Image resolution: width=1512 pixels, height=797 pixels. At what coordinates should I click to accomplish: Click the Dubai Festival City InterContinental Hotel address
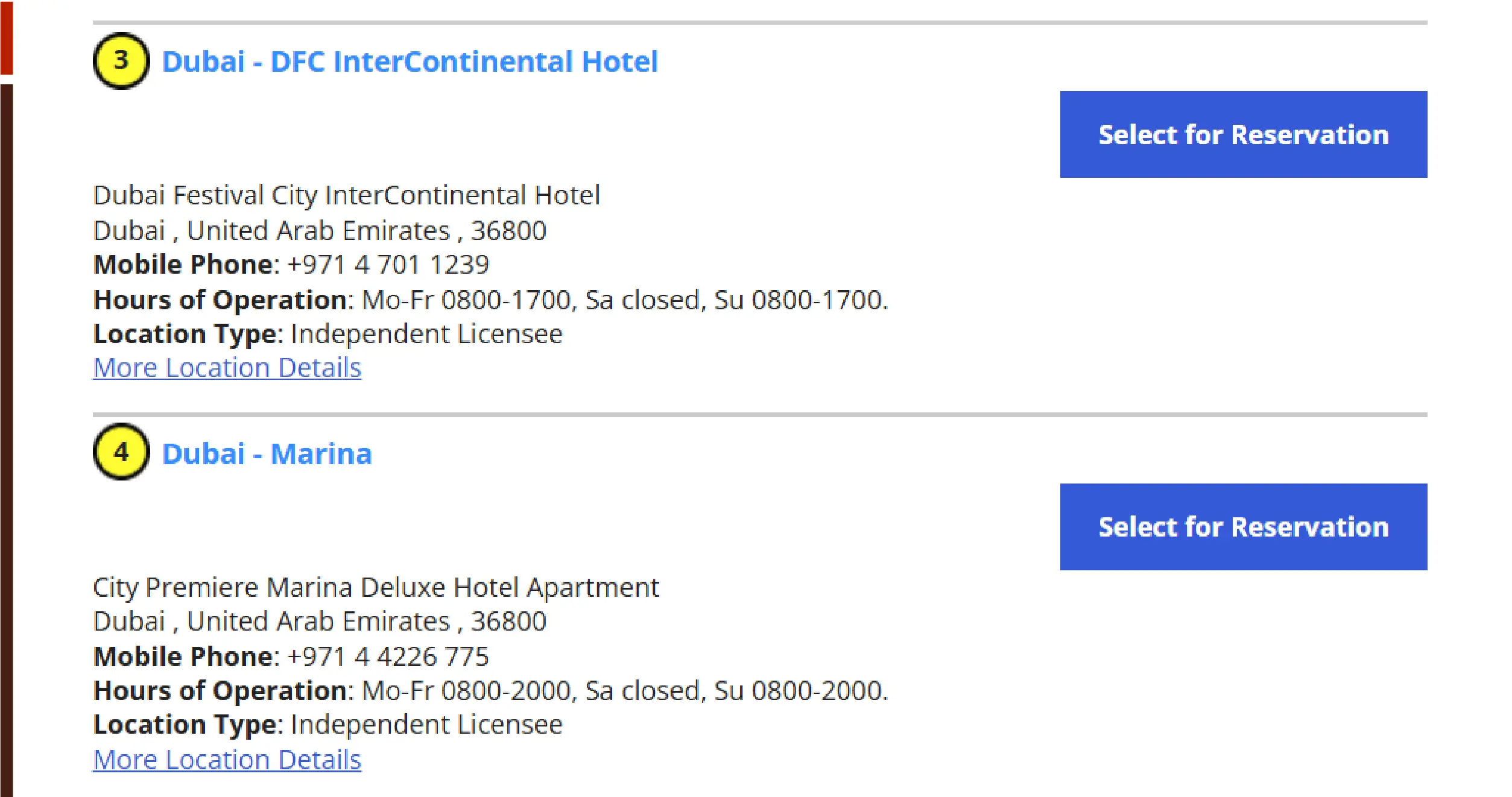click(347, 195)
